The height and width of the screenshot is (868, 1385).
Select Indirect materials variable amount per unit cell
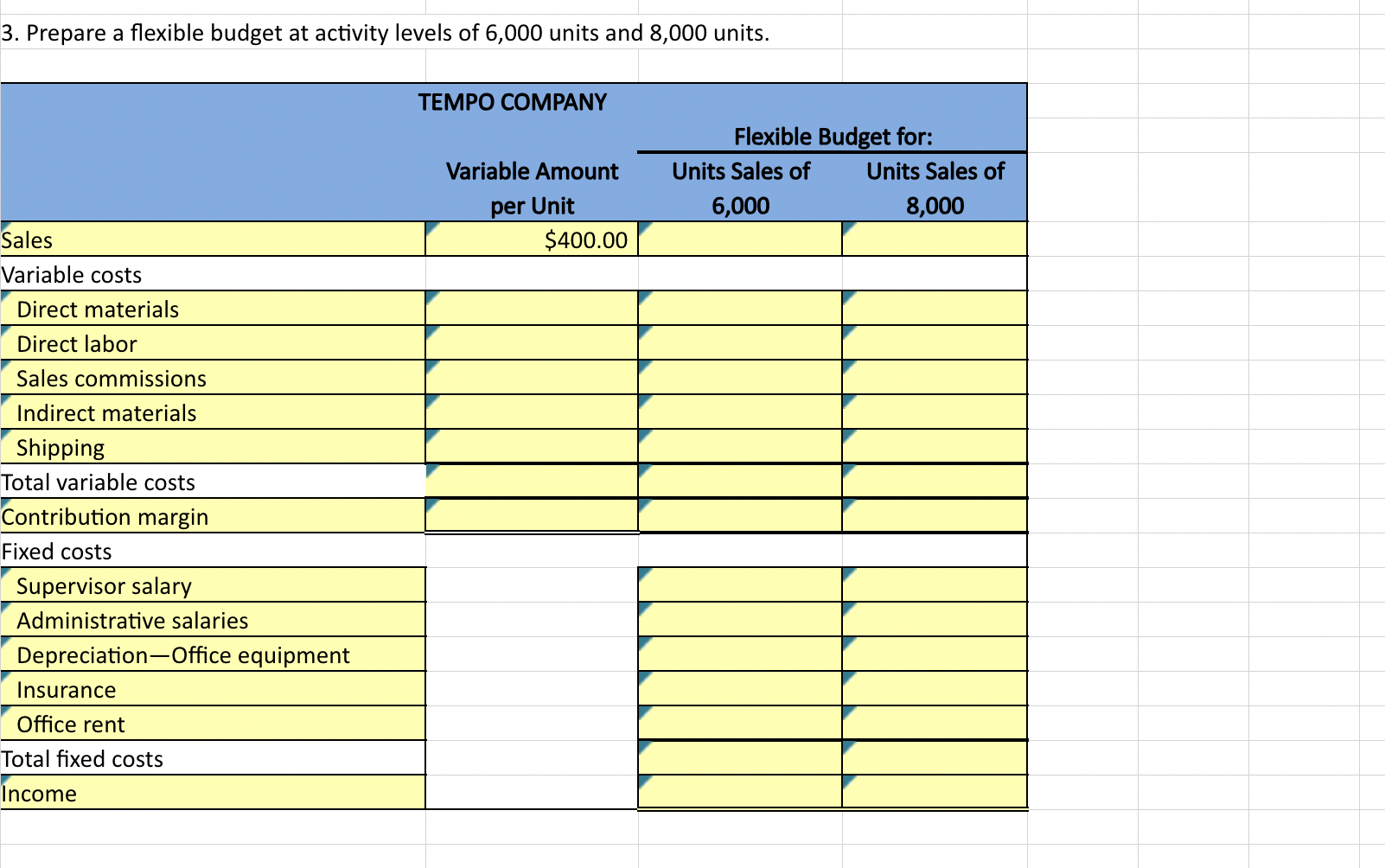[532, 412]
